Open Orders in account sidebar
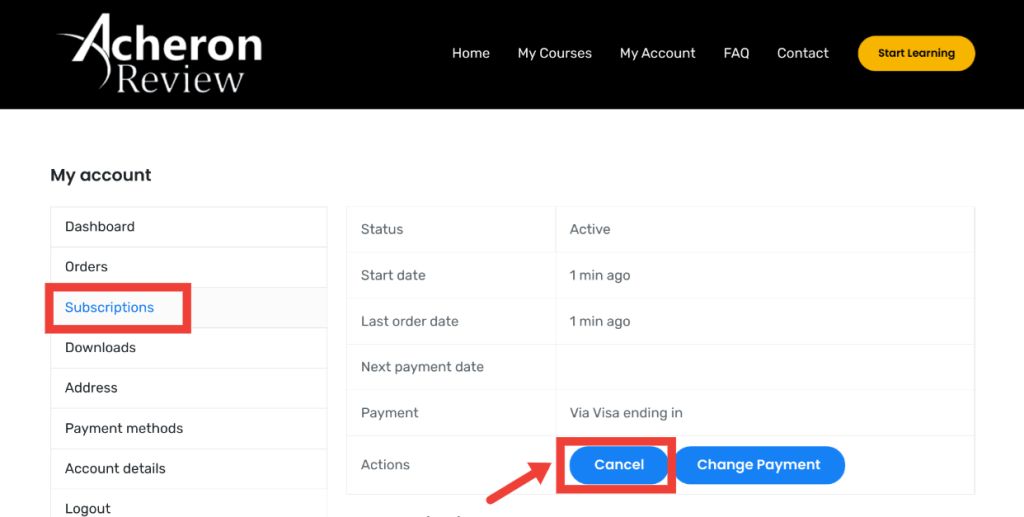The width and height of the screenshot is (1024, 517). point(86,267)
